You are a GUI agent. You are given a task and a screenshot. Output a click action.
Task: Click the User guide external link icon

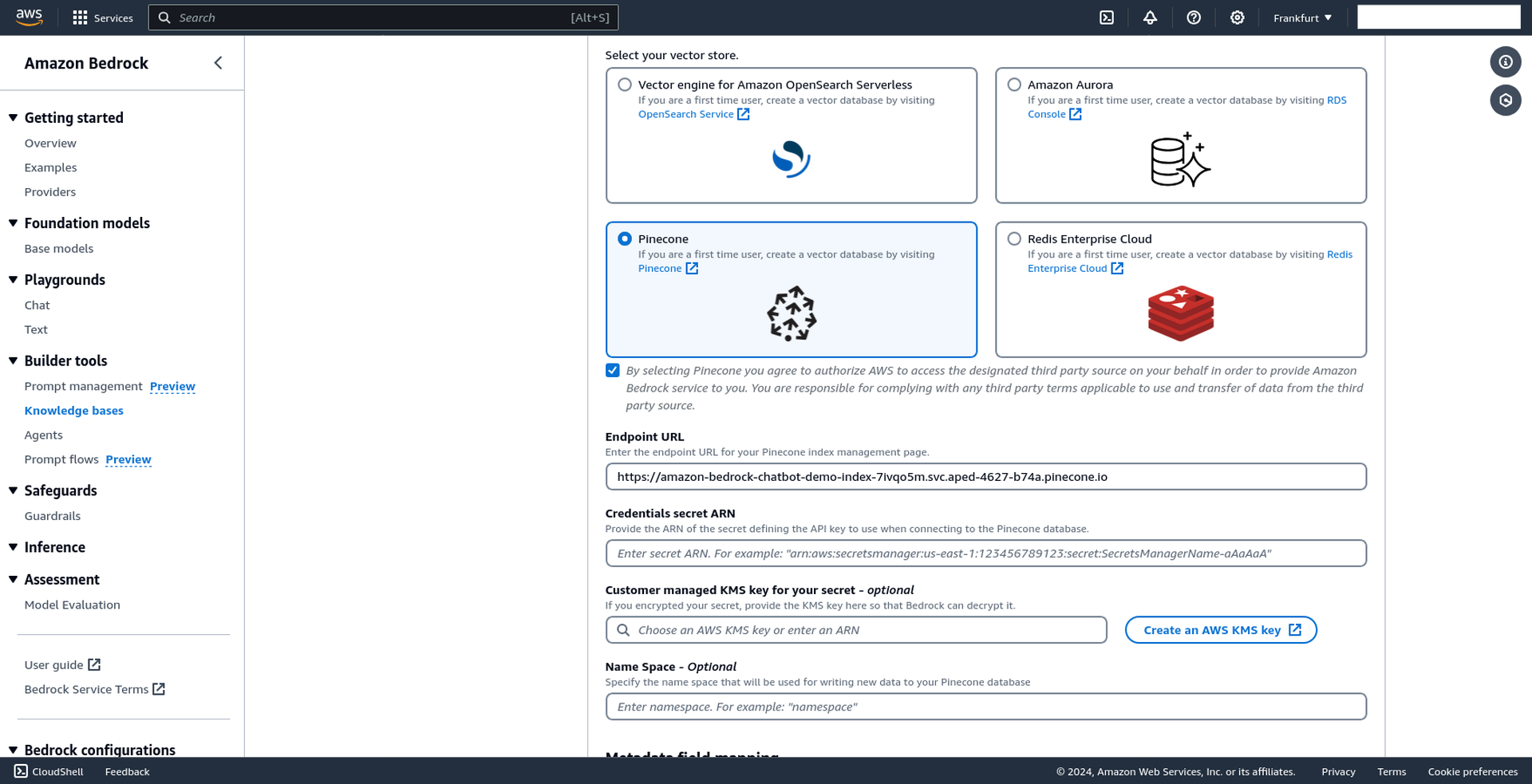[x=94, y=664]
